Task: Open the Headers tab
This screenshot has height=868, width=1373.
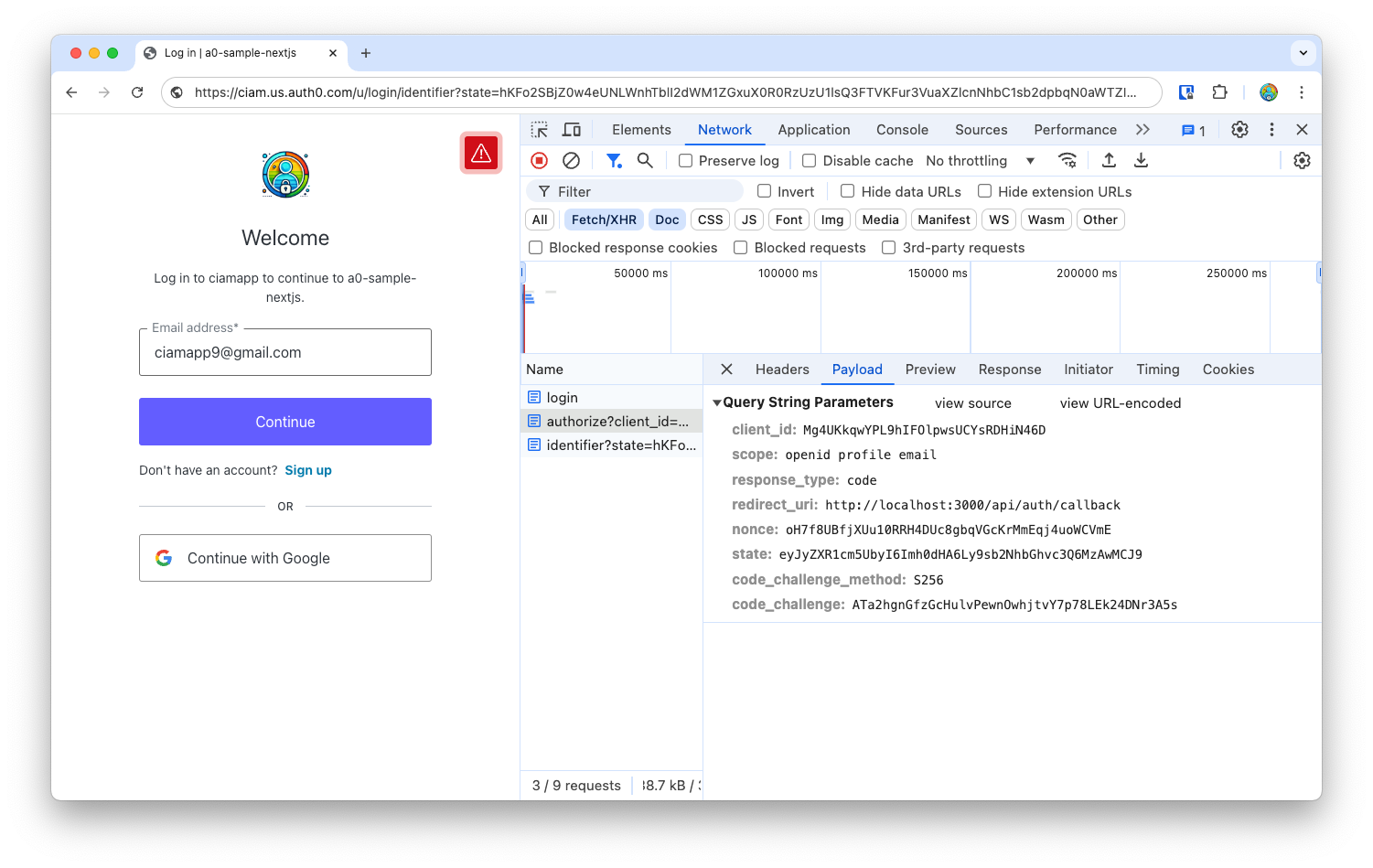Action: pos(782,370)
